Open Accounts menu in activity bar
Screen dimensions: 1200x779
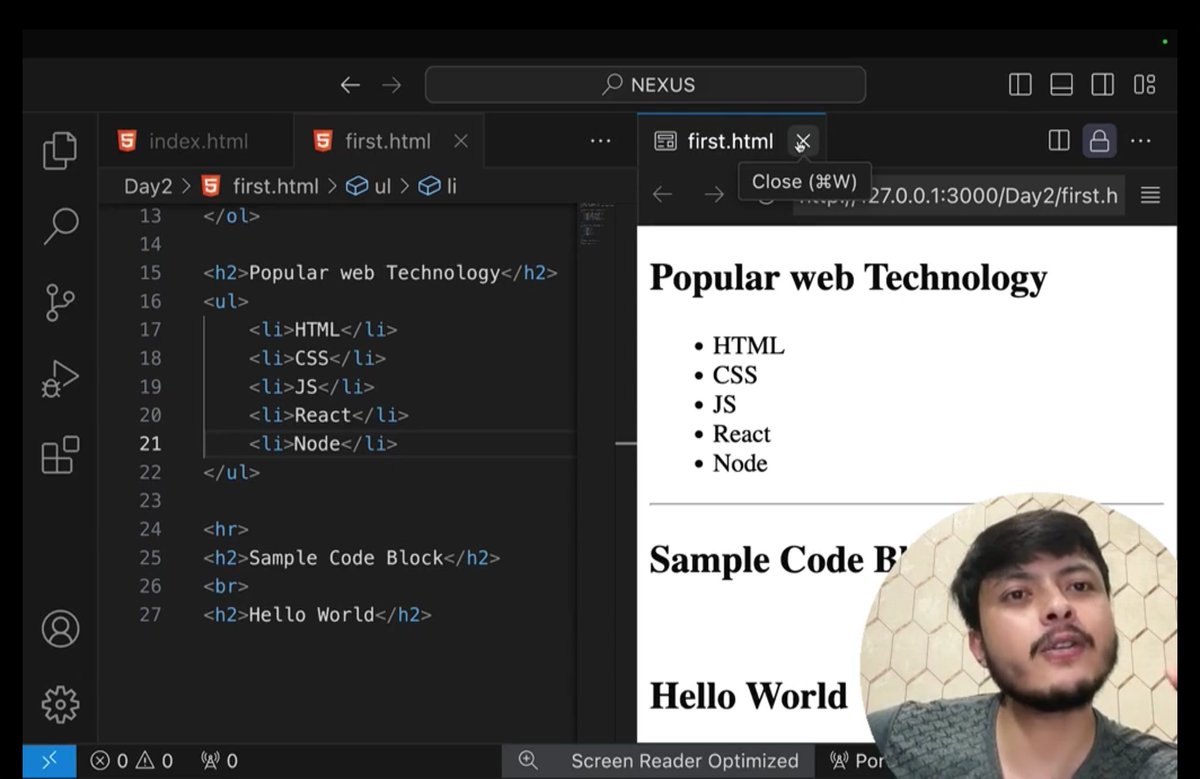click(60, 628)
